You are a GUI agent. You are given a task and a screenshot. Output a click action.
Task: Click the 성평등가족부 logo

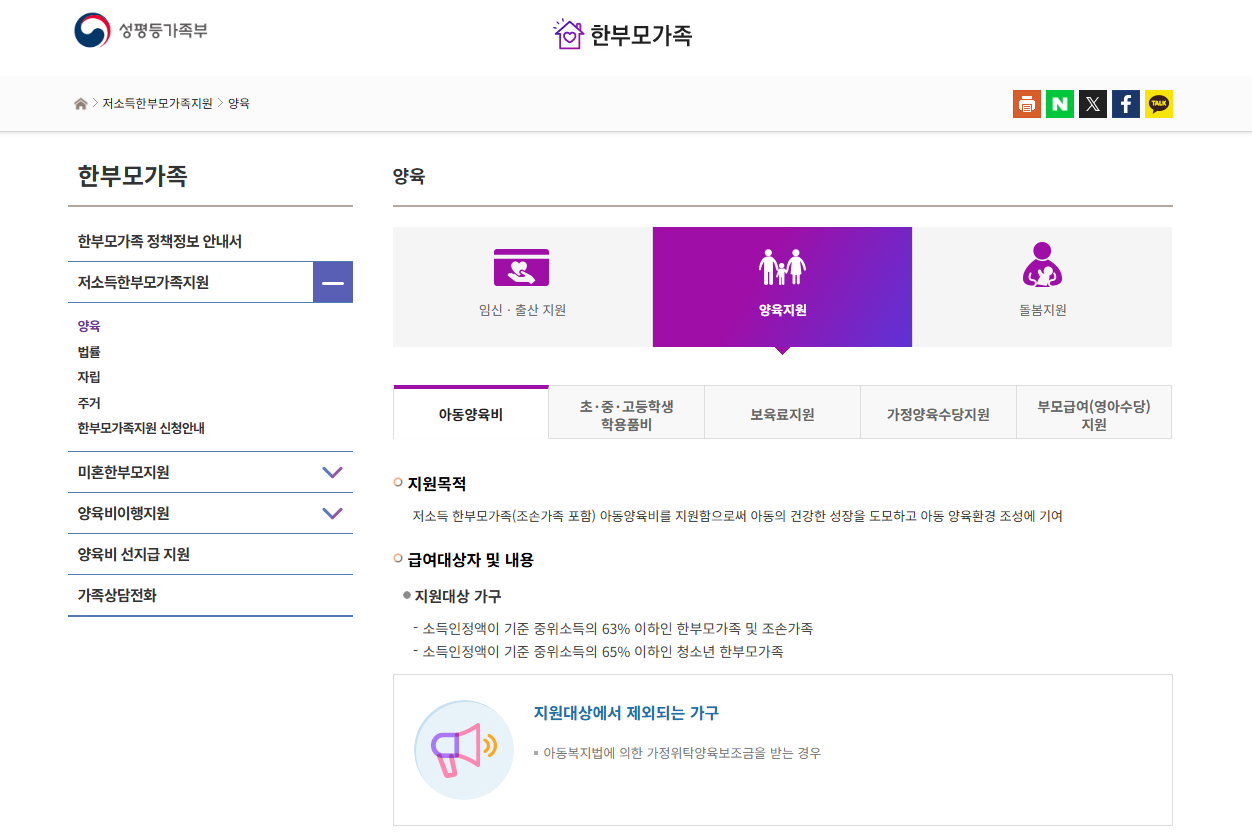(141, 31)
